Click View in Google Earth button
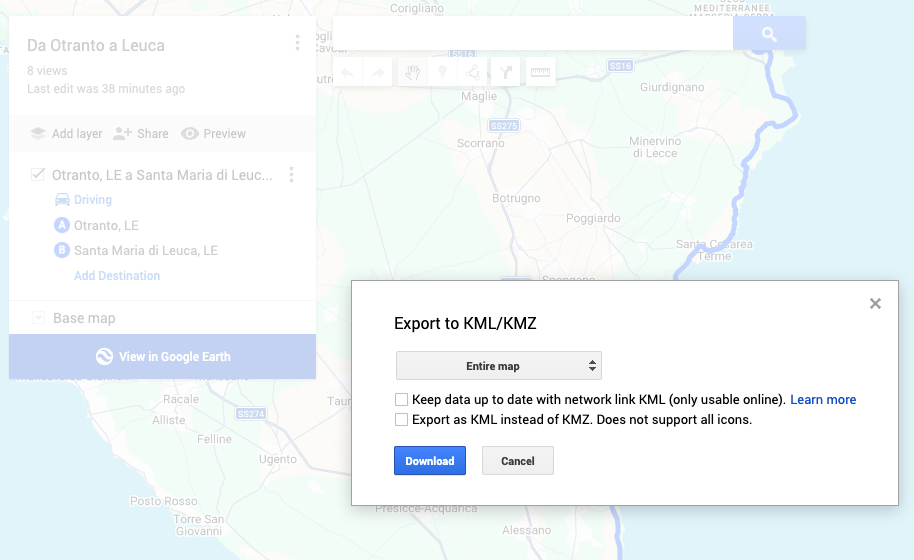The height and width of the screenshot is (560, 914). [163, 357]
